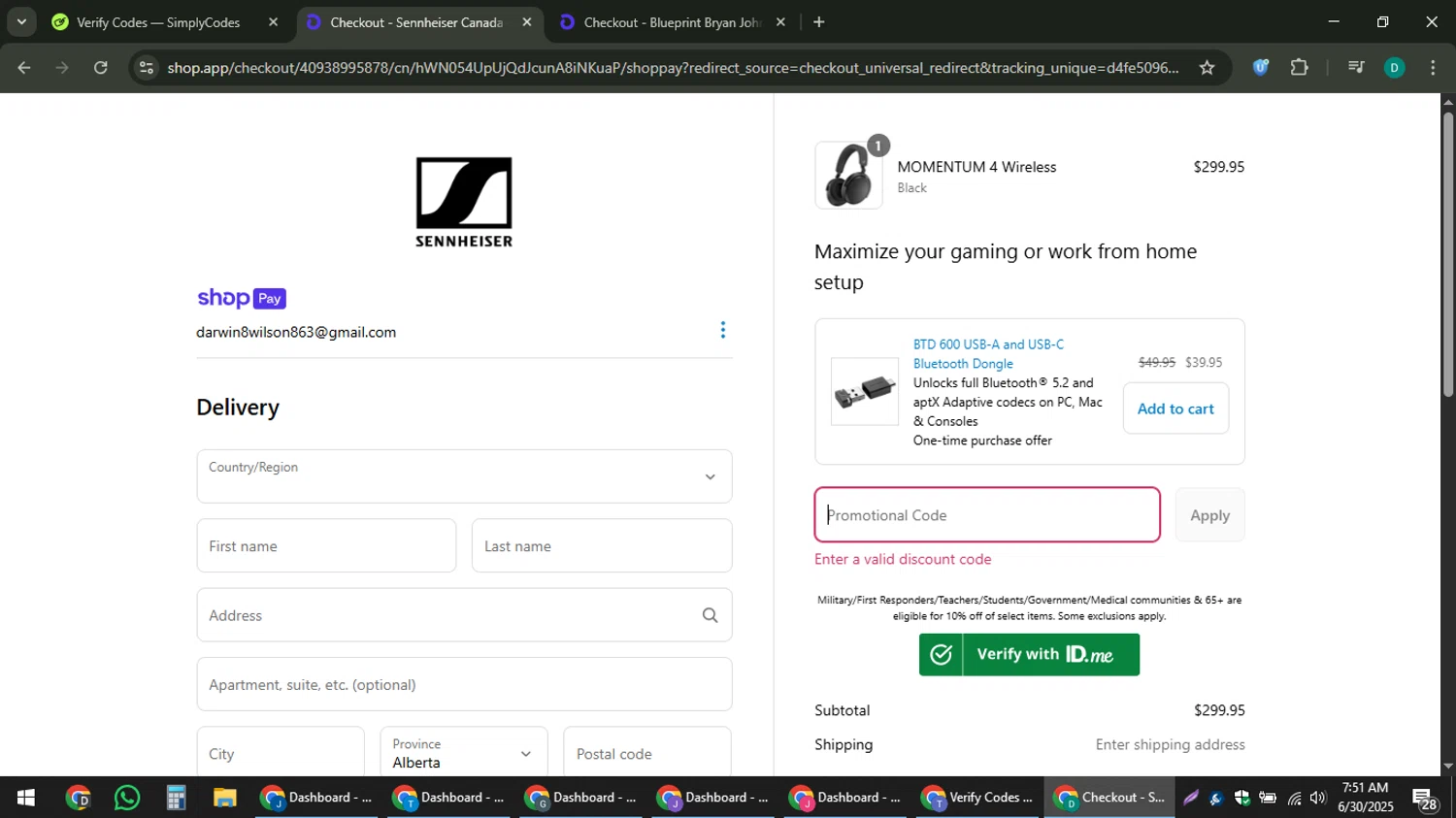Click the address search magnifier icon
Screen dimensions: 1456x818
click(711, 615)
